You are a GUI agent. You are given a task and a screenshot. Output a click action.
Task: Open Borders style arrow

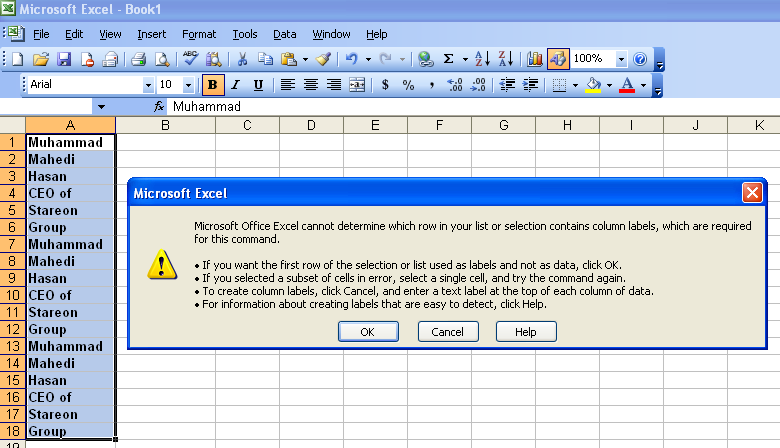tap(575, 86)
